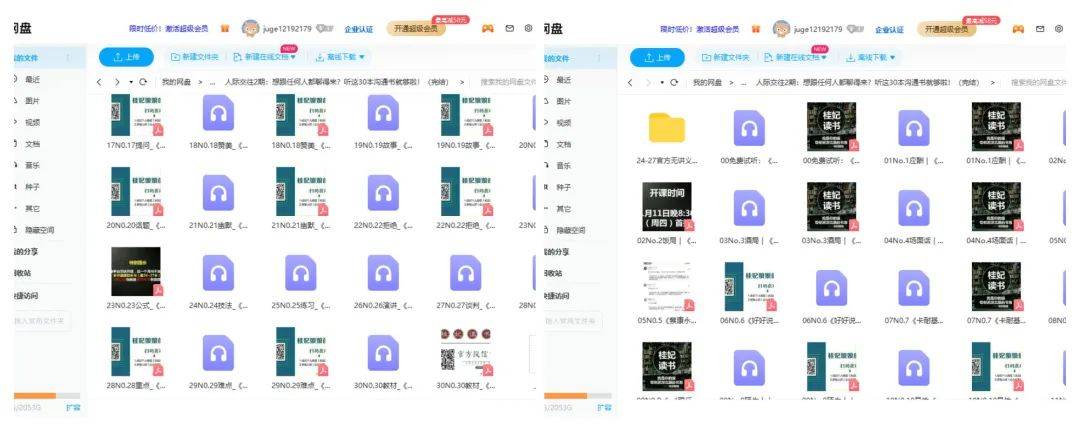Open 17N0.17提问 PDF thumbnail
Image resolution: width=1080 pixels, height=432 pixels.
point(136,115)
